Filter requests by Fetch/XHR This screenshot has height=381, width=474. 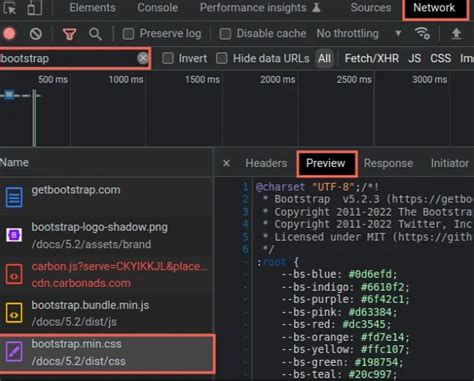pyautogui.click(x=372, y=59)
